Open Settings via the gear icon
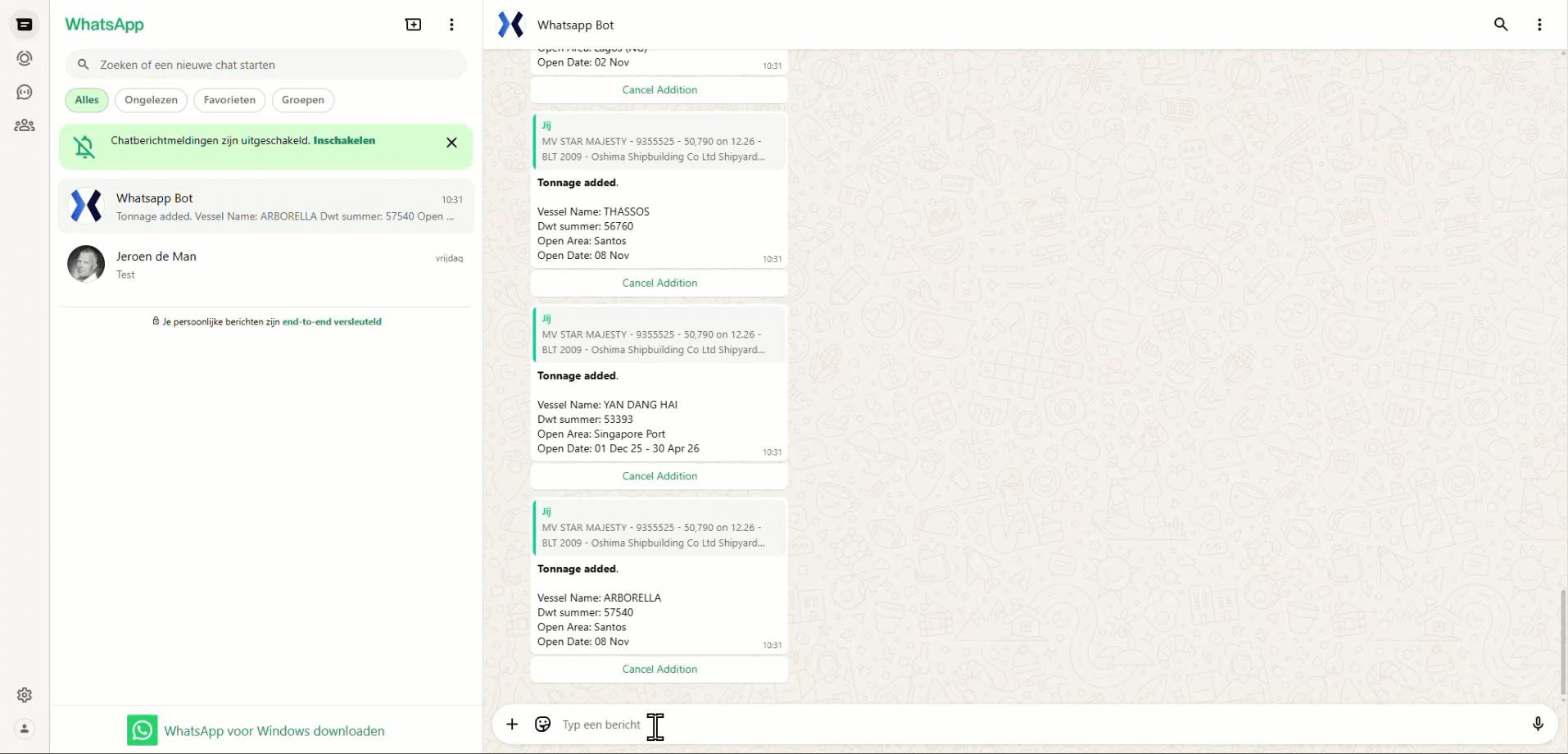Viewport: 1568px width, 754px height. [x=25, y=694]
